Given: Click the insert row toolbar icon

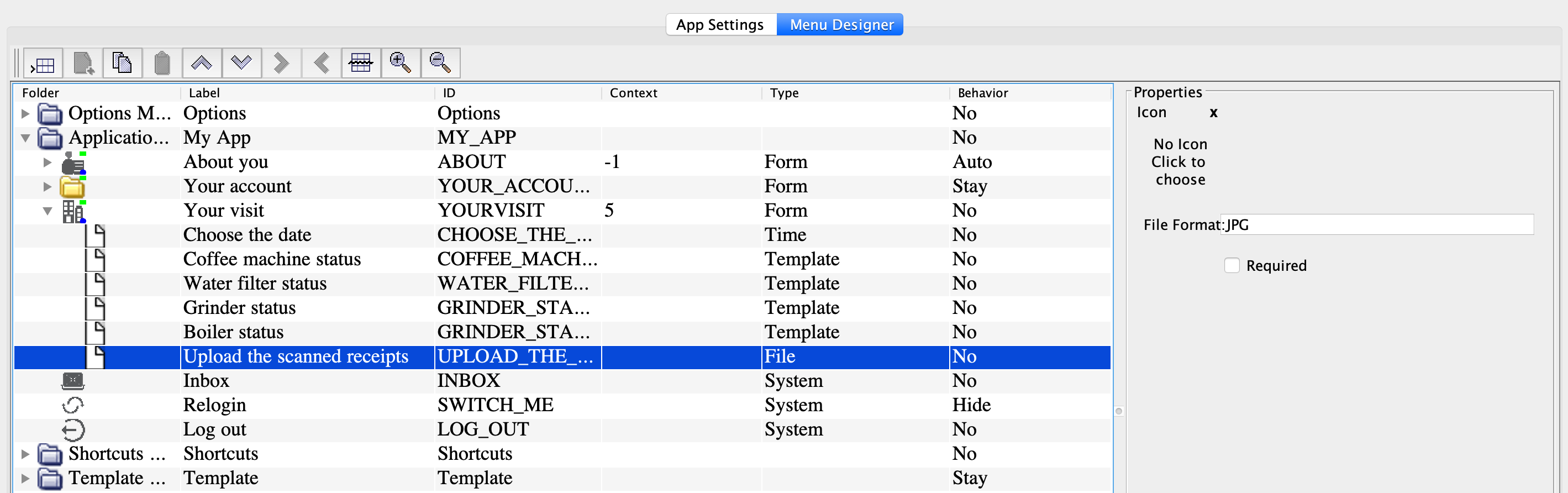Looking at the screenshot, I should (x=43, y=64).
